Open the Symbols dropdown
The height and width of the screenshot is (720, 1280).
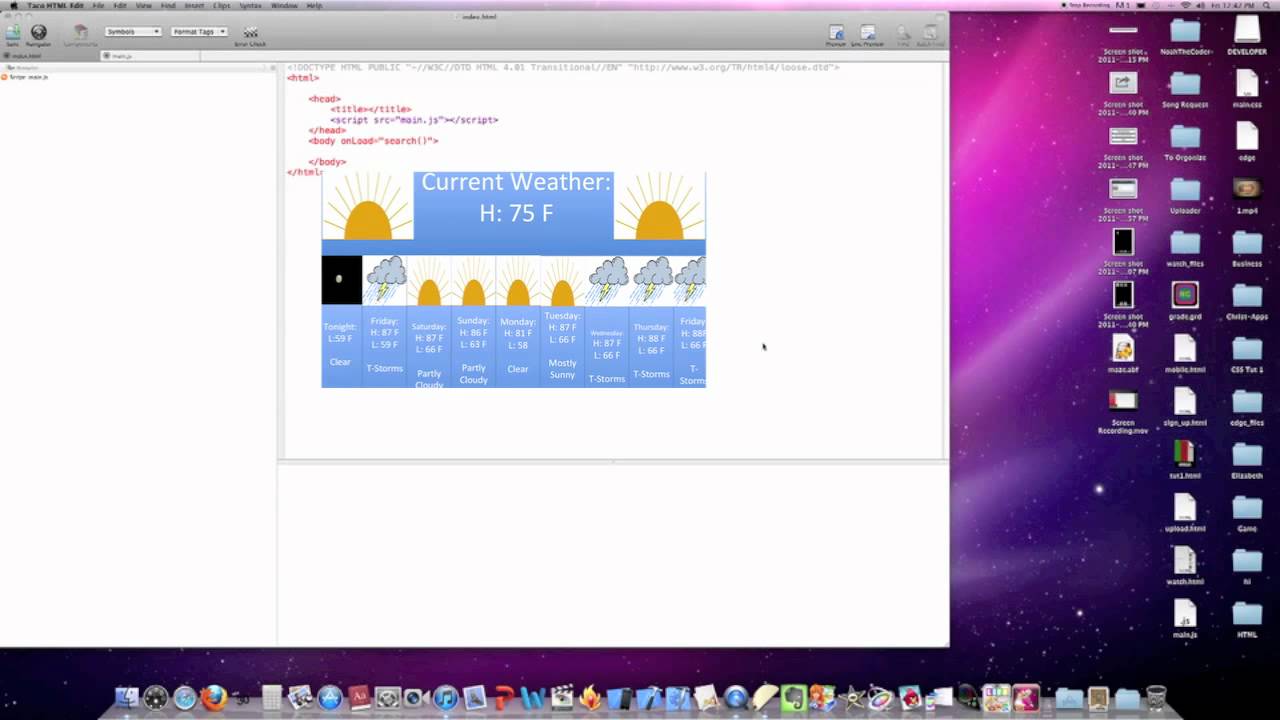coord(133,32)
